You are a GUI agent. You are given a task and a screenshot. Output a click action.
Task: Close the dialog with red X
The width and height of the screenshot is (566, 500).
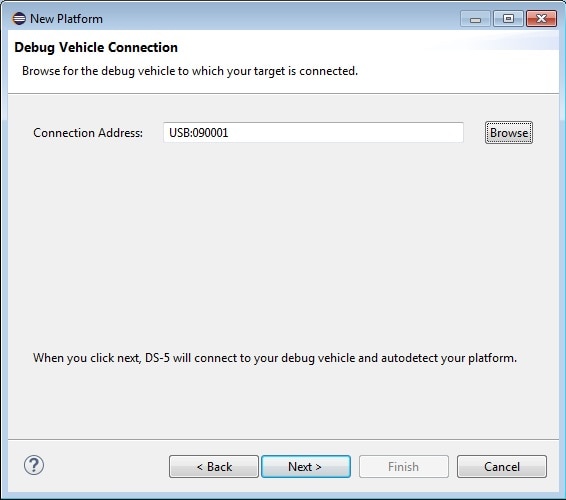(541, 19)
